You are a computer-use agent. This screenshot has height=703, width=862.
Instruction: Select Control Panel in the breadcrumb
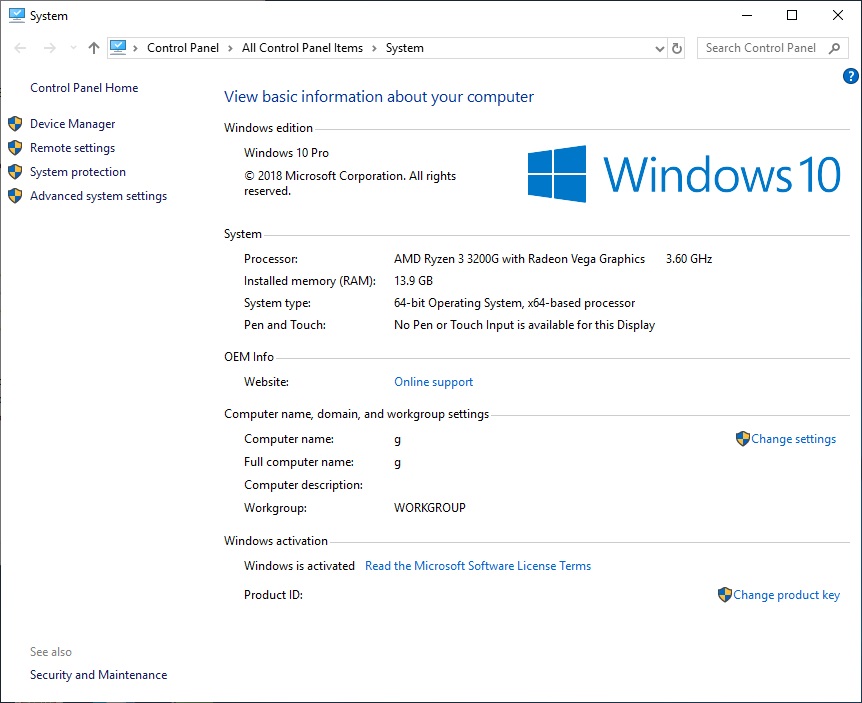click(x=183, y=48)
